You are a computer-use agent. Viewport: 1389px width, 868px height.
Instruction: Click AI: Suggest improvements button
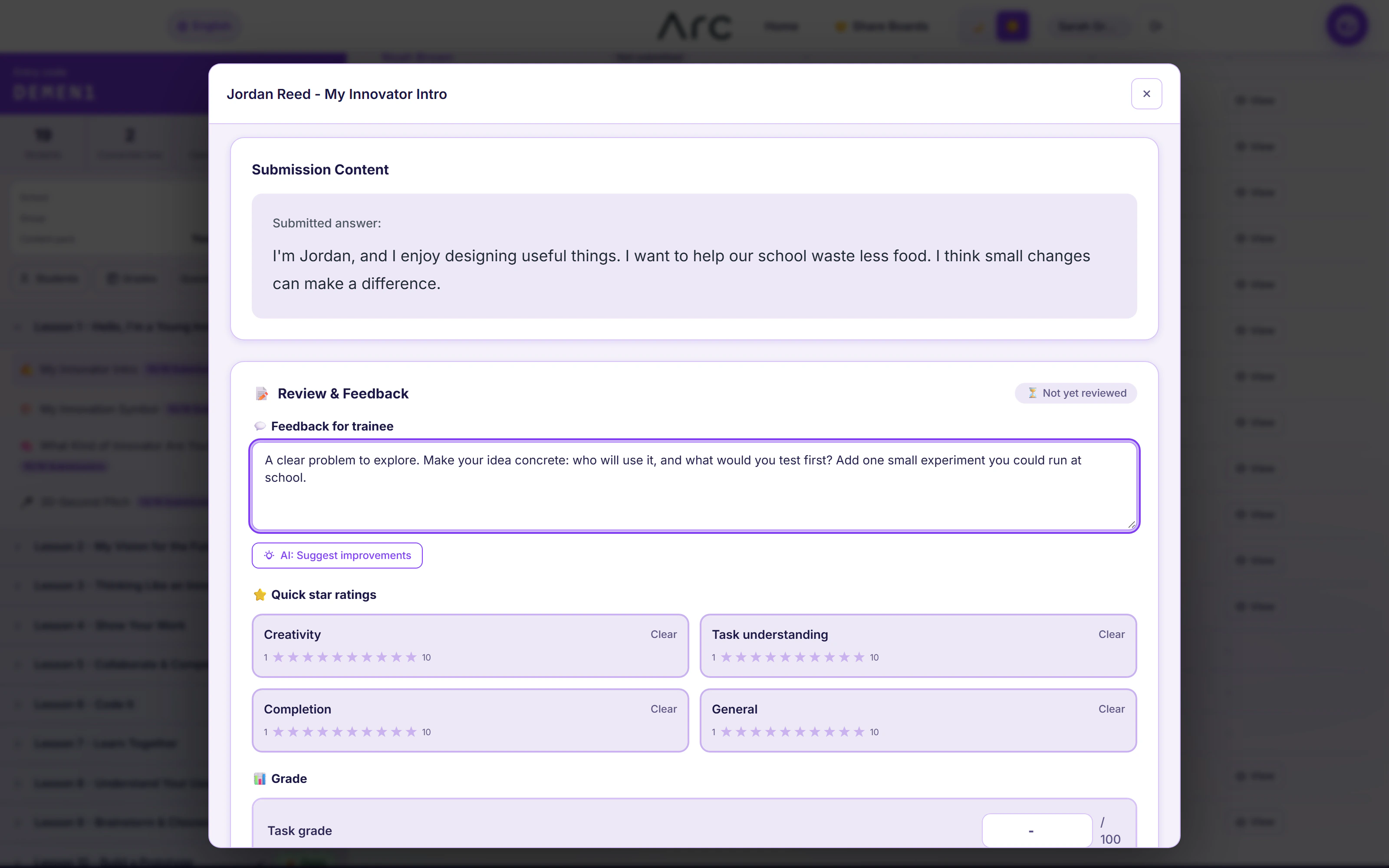[337, 555]
